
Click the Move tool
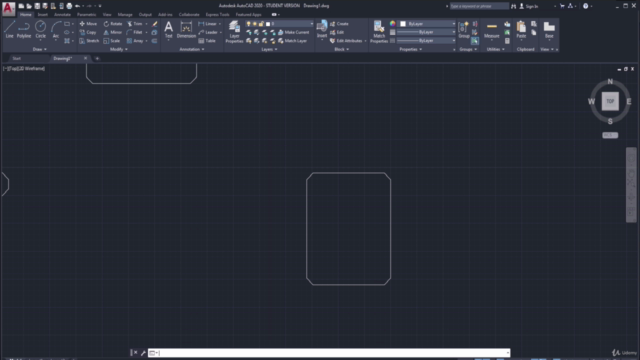(88, 24)
